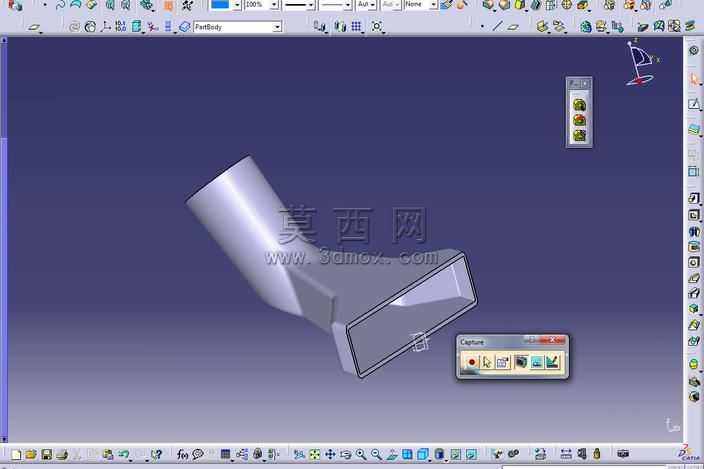Image resolution: width=704 pixels, height=469 pixels.
Task: Click the Multi-view icon
Action: point(407,455)
